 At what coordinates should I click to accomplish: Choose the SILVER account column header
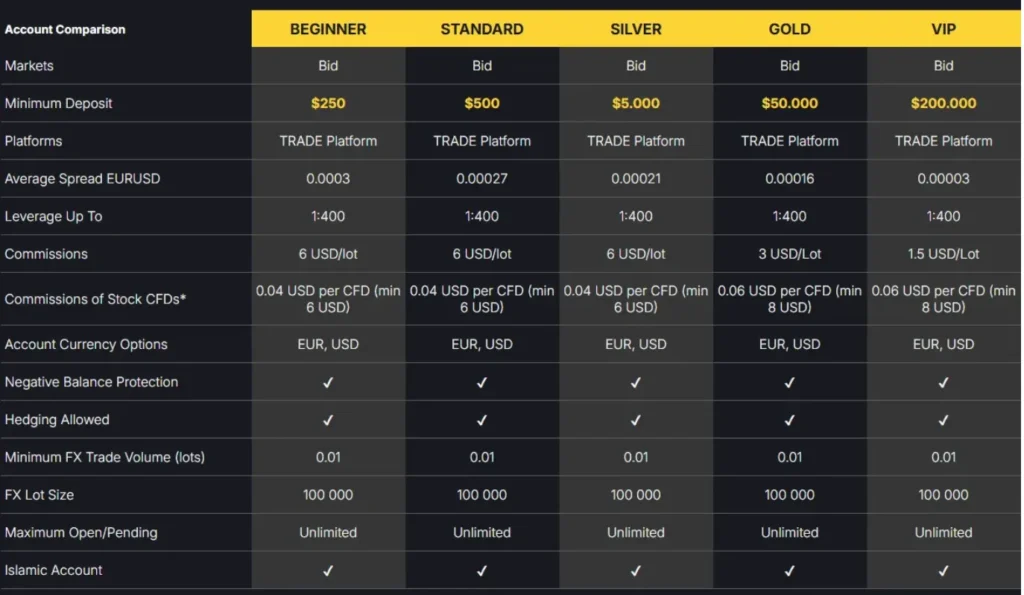tap(636, 29)
